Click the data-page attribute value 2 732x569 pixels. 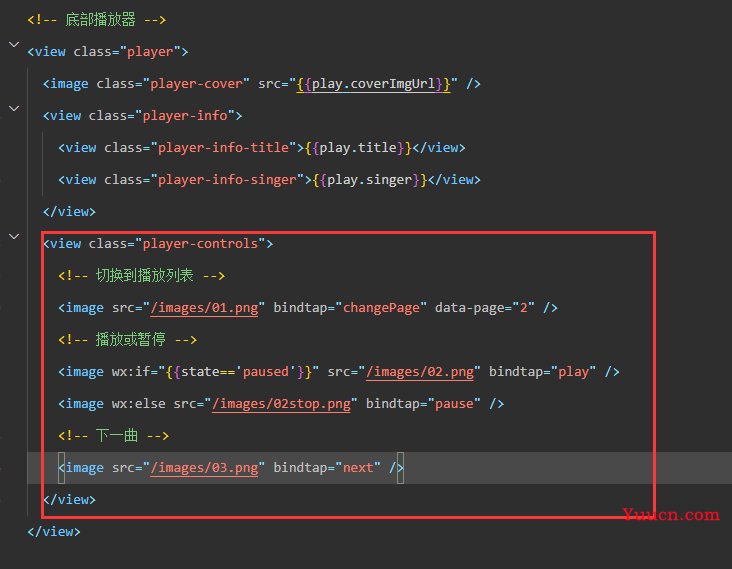click(x=524, y=308)
